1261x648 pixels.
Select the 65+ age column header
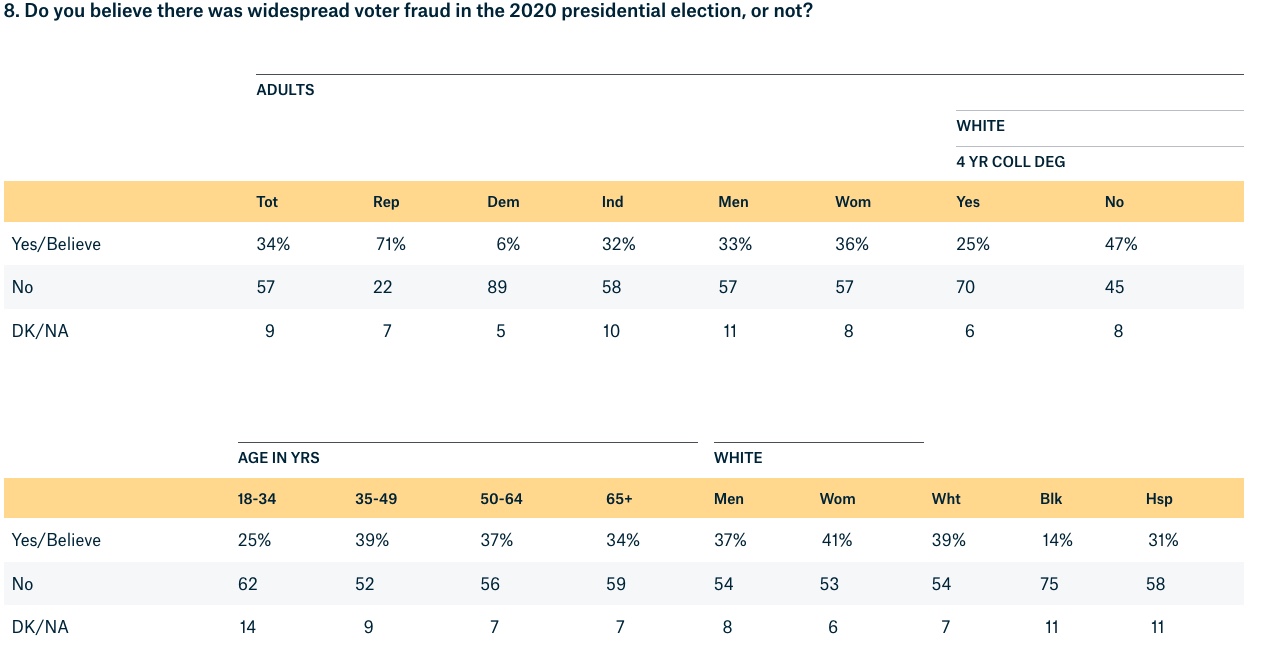(620, 499)
